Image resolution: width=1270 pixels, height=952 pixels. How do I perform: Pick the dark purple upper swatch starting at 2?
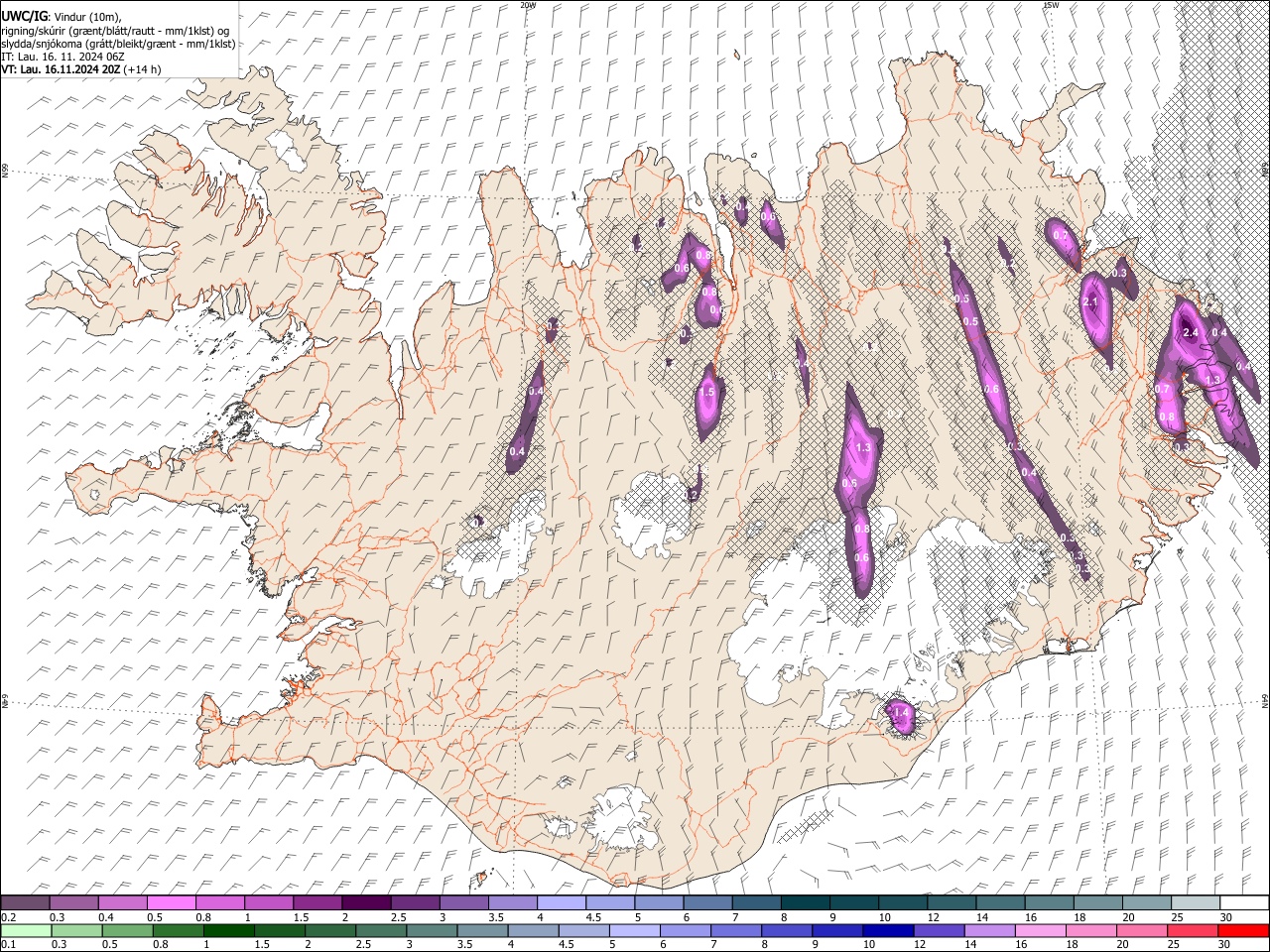pos(365,903)
